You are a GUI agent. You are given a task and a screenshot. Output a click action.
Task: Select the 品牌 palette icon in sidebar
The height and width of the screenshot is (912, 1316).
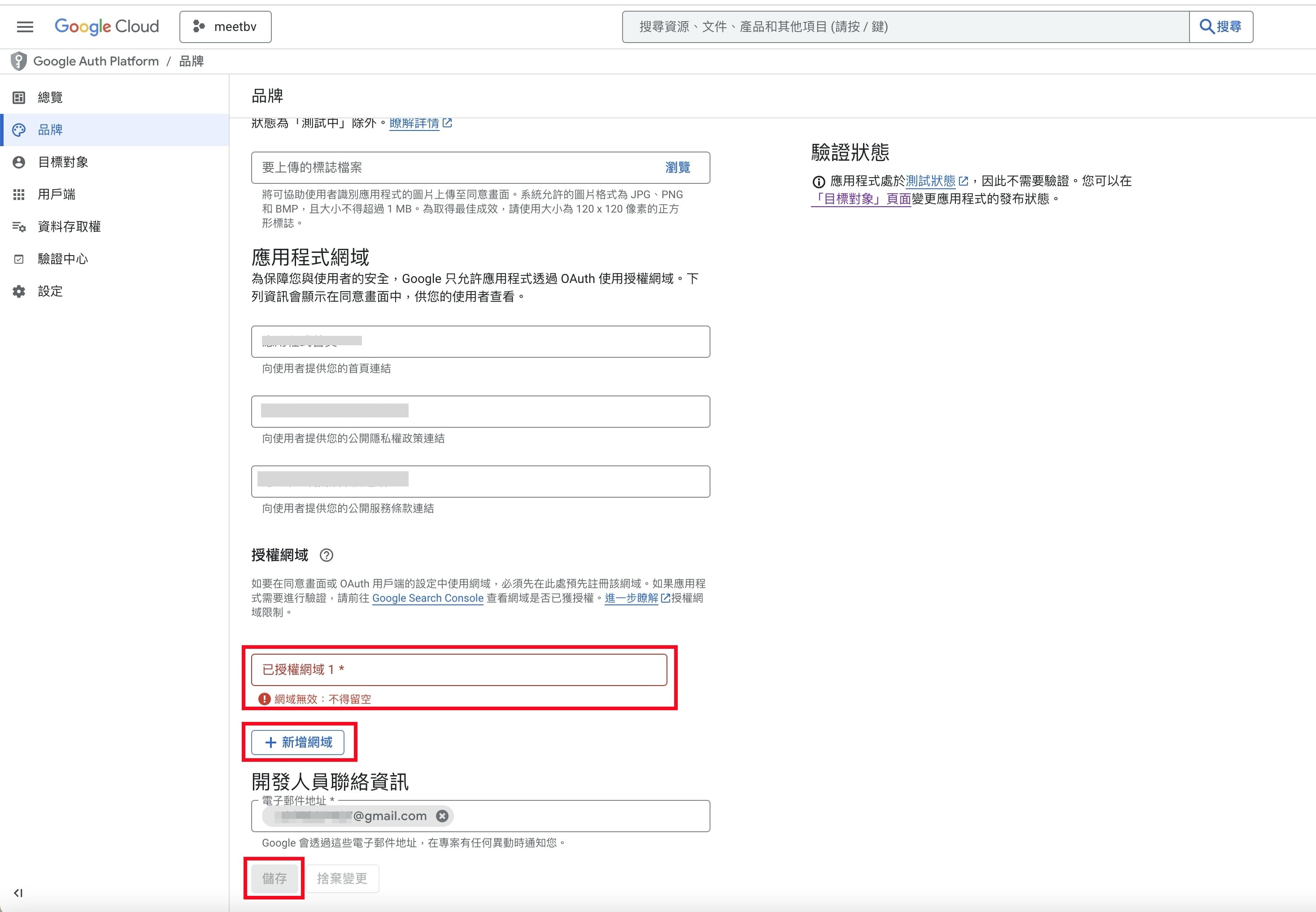pos(19,130)
